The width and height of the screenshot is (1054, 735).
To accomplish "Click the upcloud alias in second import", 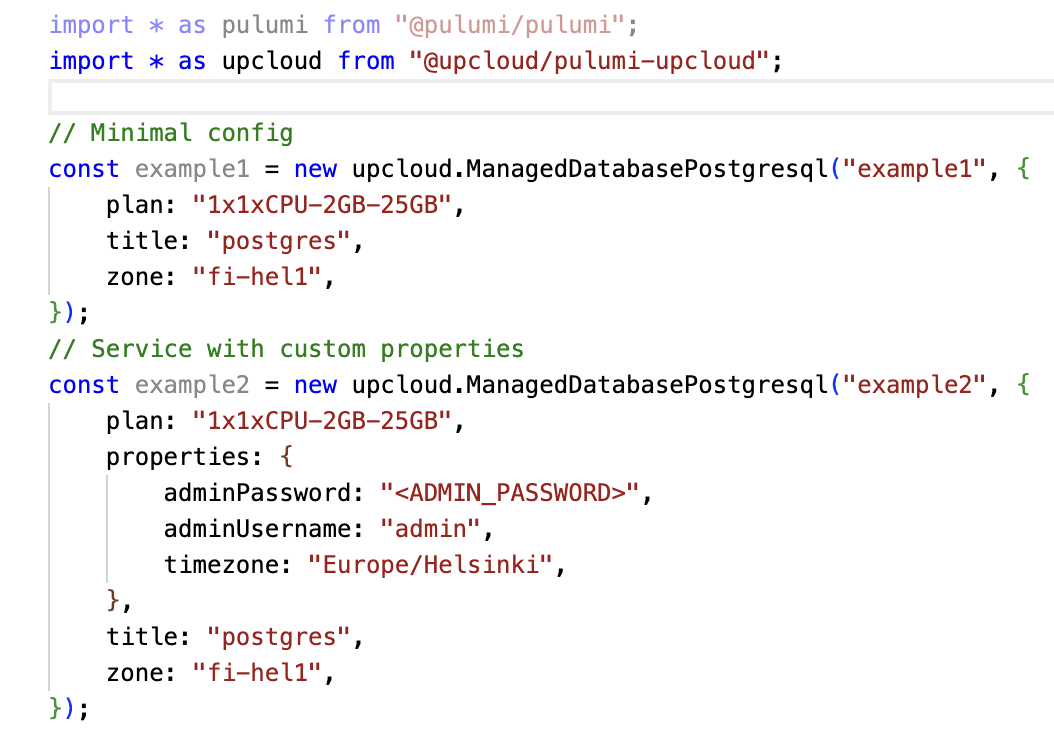I will coord(272,61).
